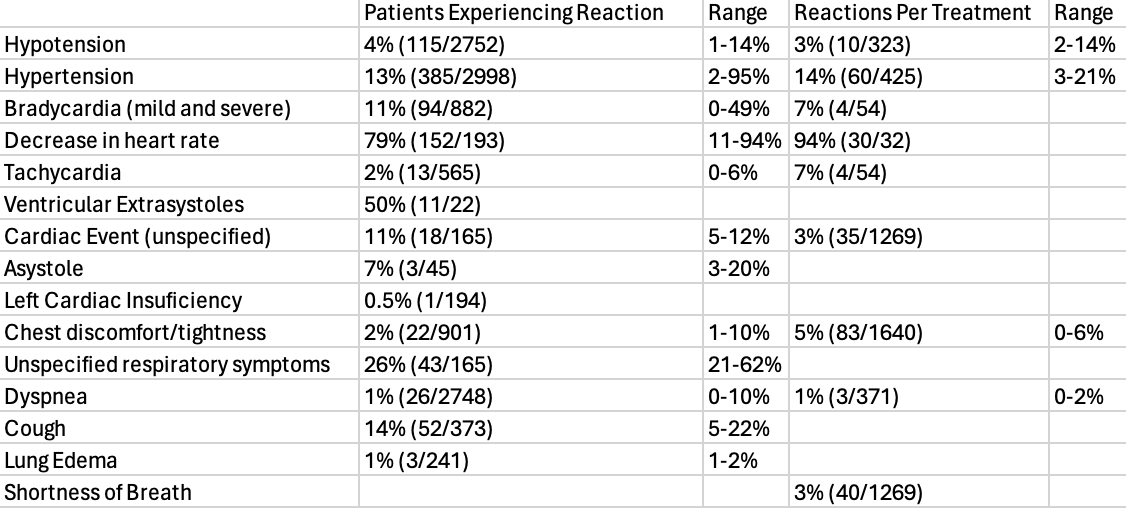Click the Dyspnea 1% (26/2748) cell

tap(431, 396)
